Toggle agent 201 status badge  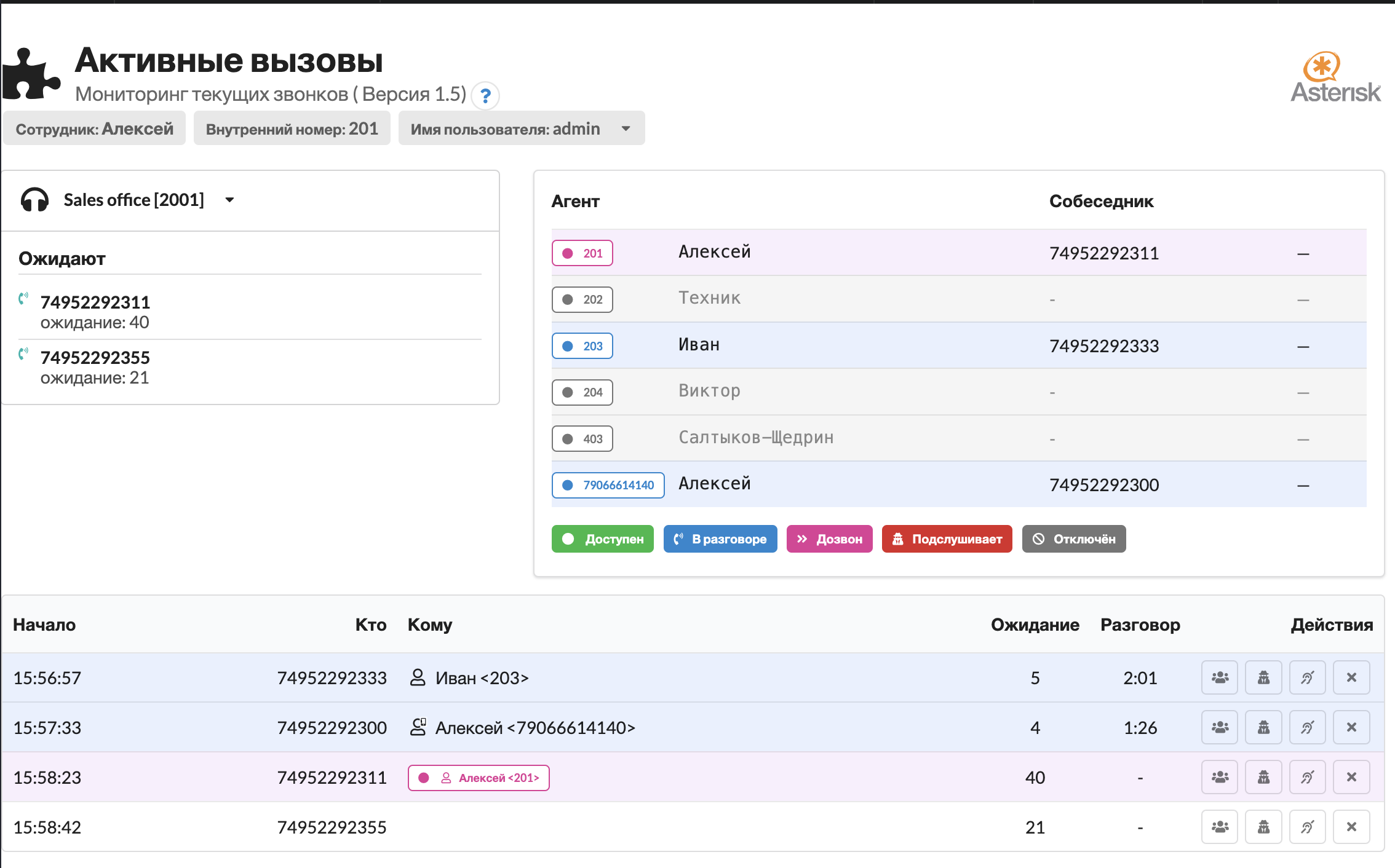[x=582, y=253]
